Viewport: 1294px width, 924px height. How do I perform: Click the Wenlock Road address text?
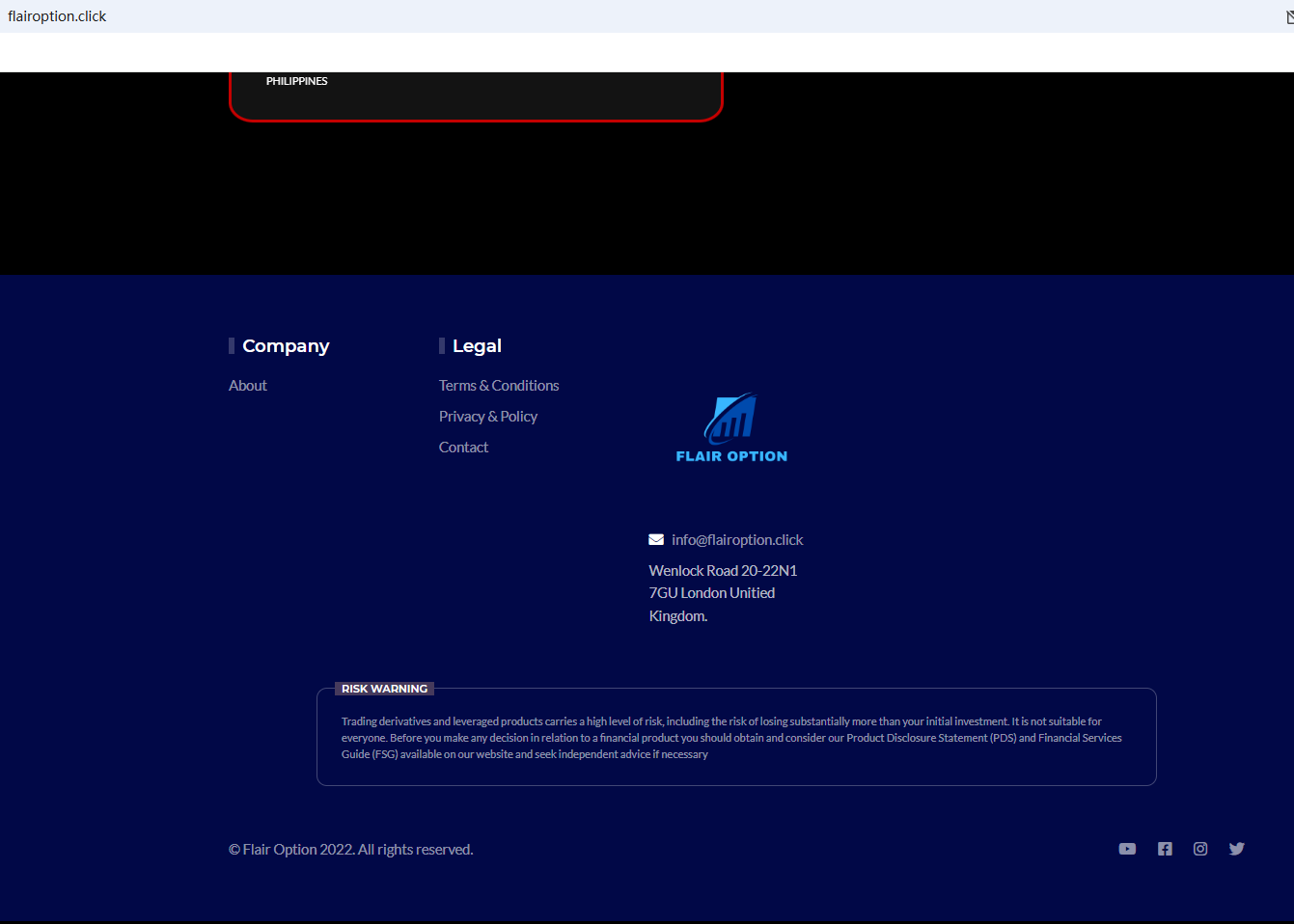point(724,593)
